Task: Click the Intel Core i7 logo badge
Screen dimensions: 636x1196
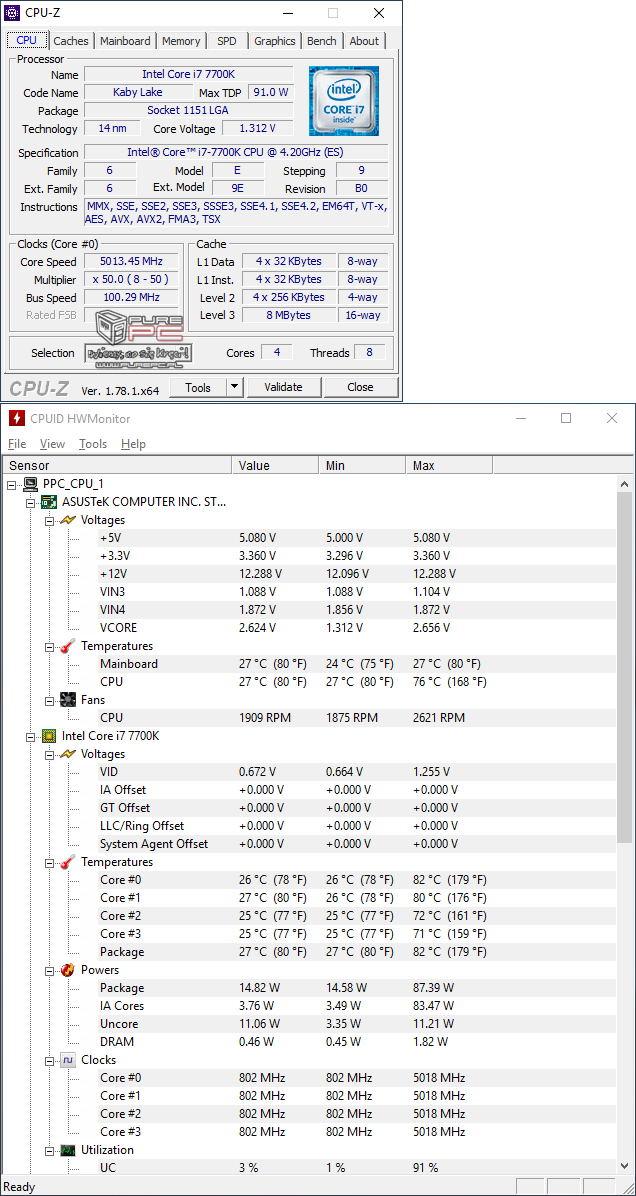Action: (343, 100)
